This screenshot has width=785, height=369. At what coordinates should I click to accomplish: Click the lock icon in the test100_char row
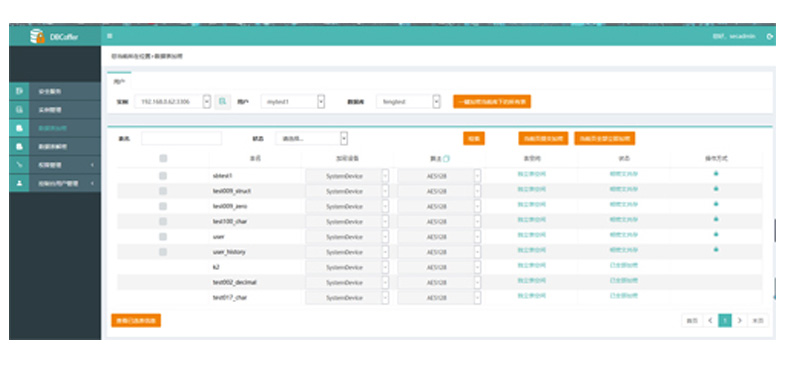click(716, 219)
